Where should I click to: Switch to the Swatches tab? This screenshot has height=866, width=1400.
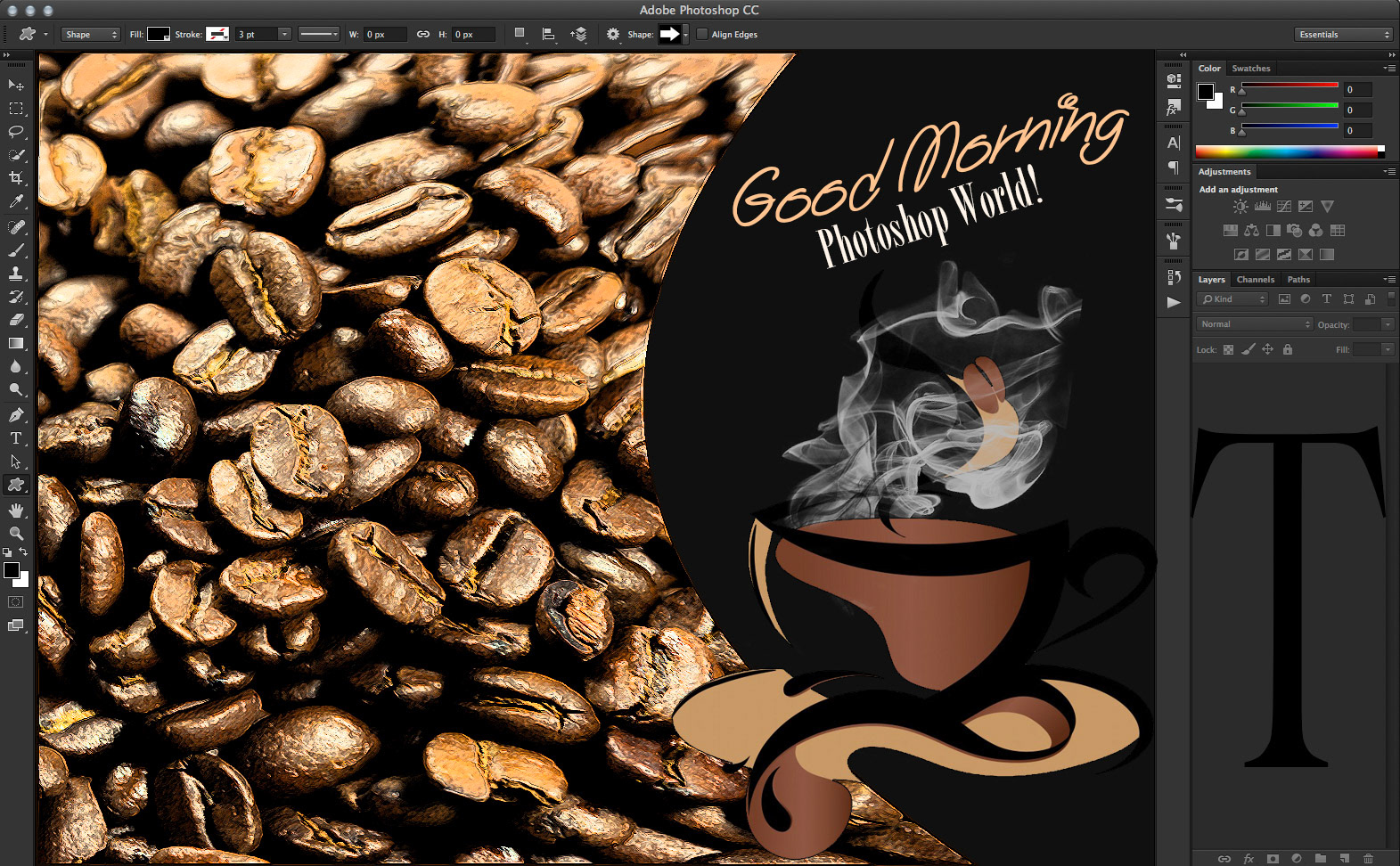point(1251,68)
